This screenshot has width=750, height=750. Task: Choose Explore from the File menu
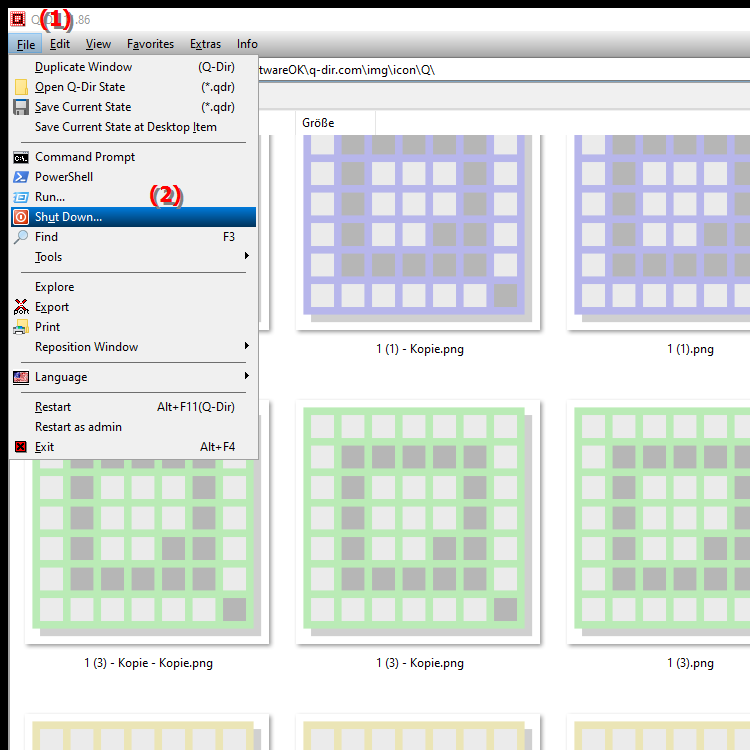(133, 287)
